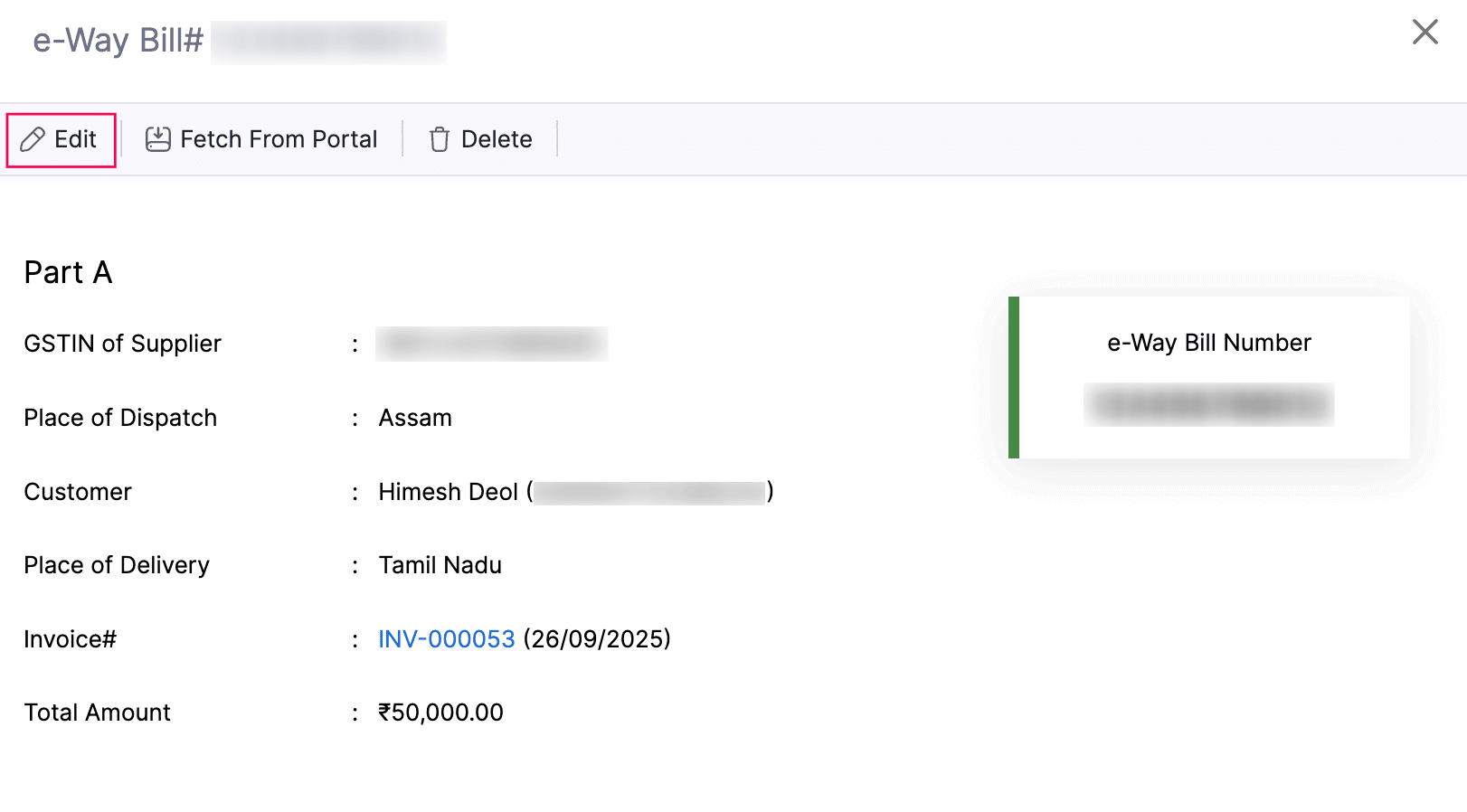1467x812 pixels.
Task: Select the pencil icon beside Edit
Action: pyautogui.click(x=33, y=138)
